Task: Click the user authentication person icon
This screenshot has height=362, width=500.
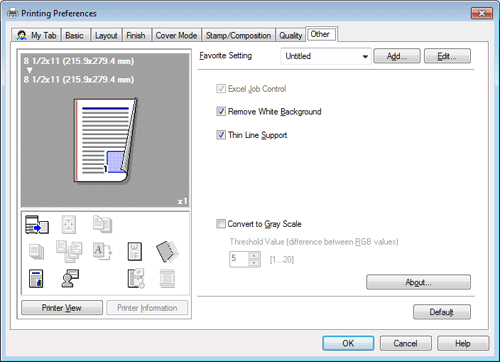Action: [x=70, y=278]
